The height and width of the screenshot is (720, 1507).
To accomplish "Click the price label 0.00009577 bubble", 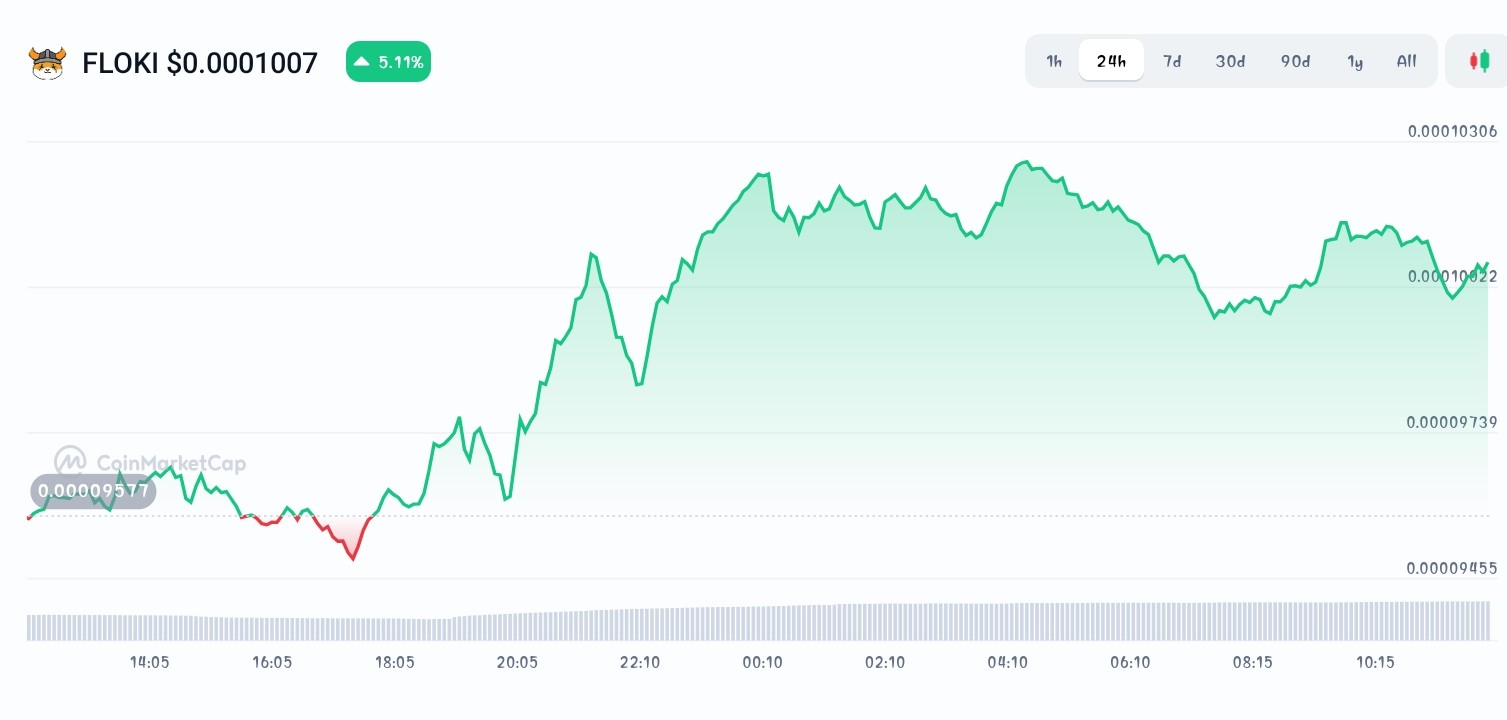I will point(92,491).
